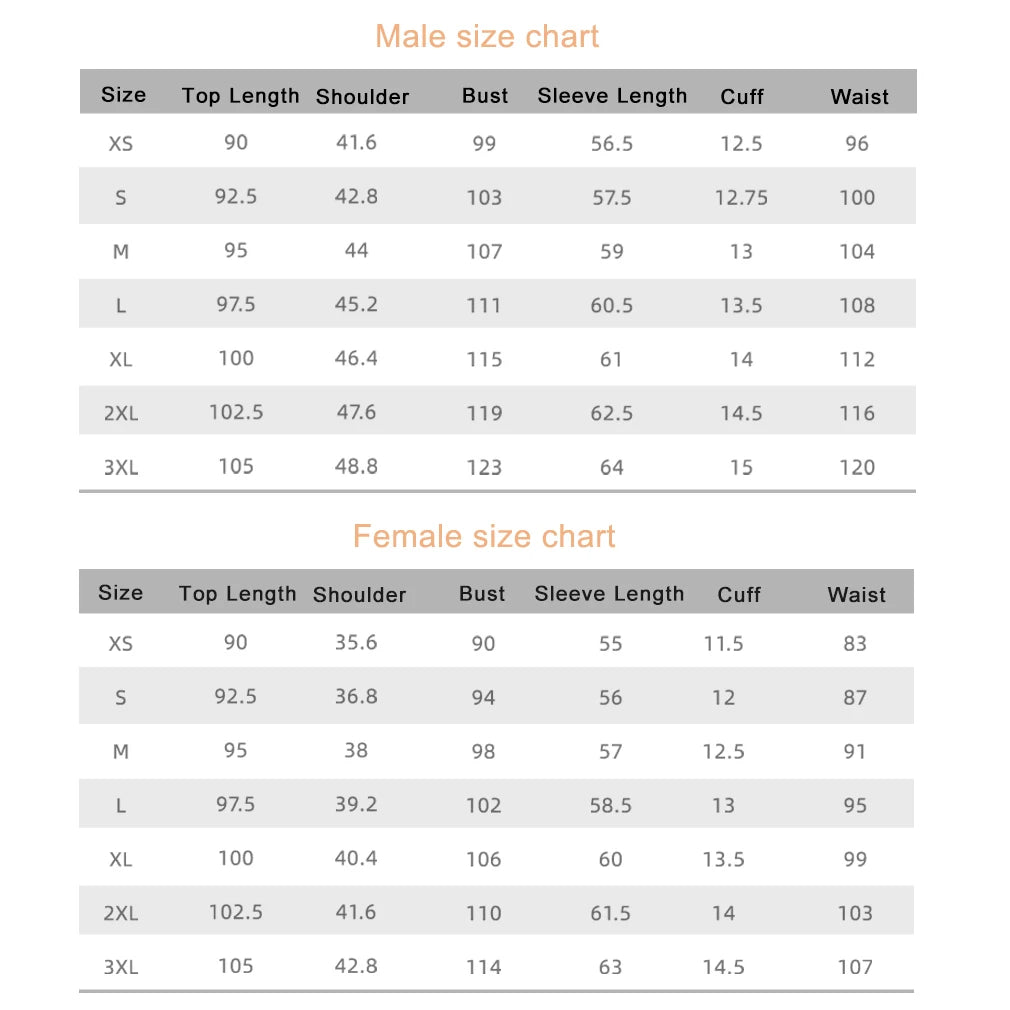
Task: Click female XL bust value 106
Action: pyautogui.click(x=484, y=859)
